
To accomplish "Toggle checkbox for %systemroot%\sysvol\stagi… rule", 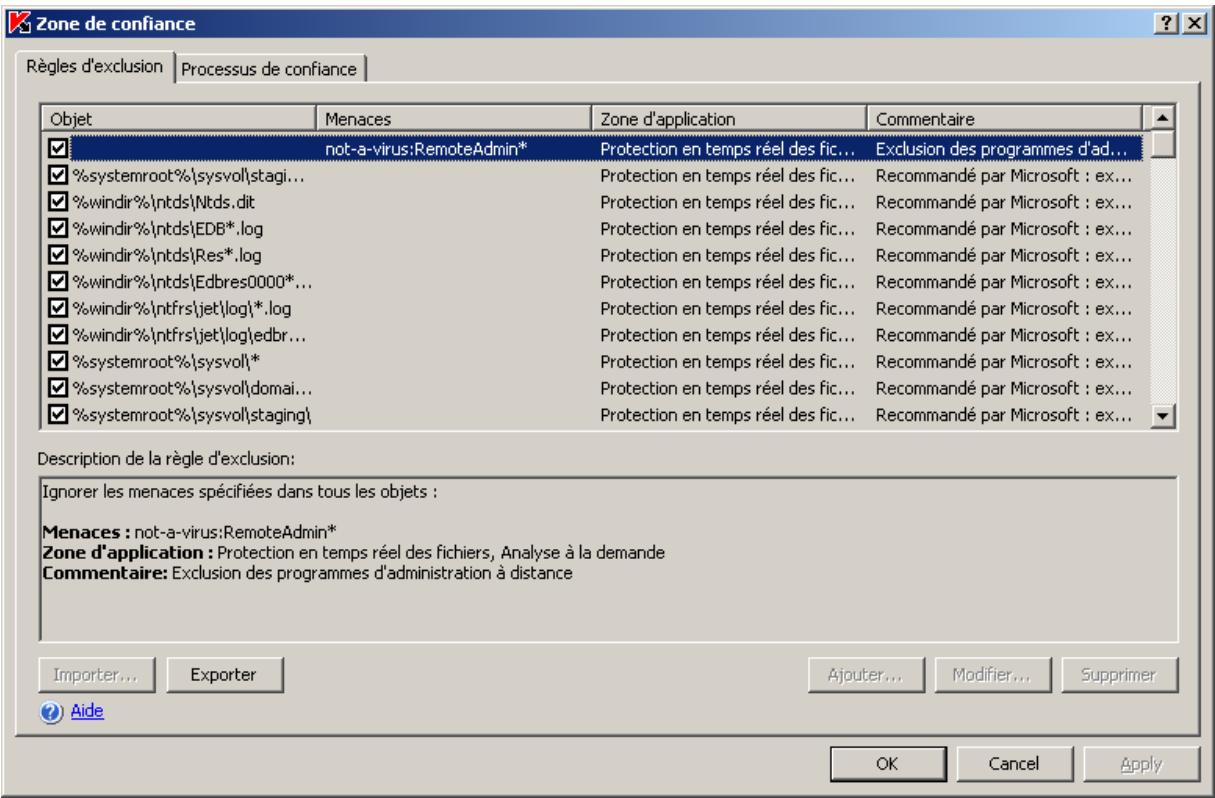I will 58,176.
